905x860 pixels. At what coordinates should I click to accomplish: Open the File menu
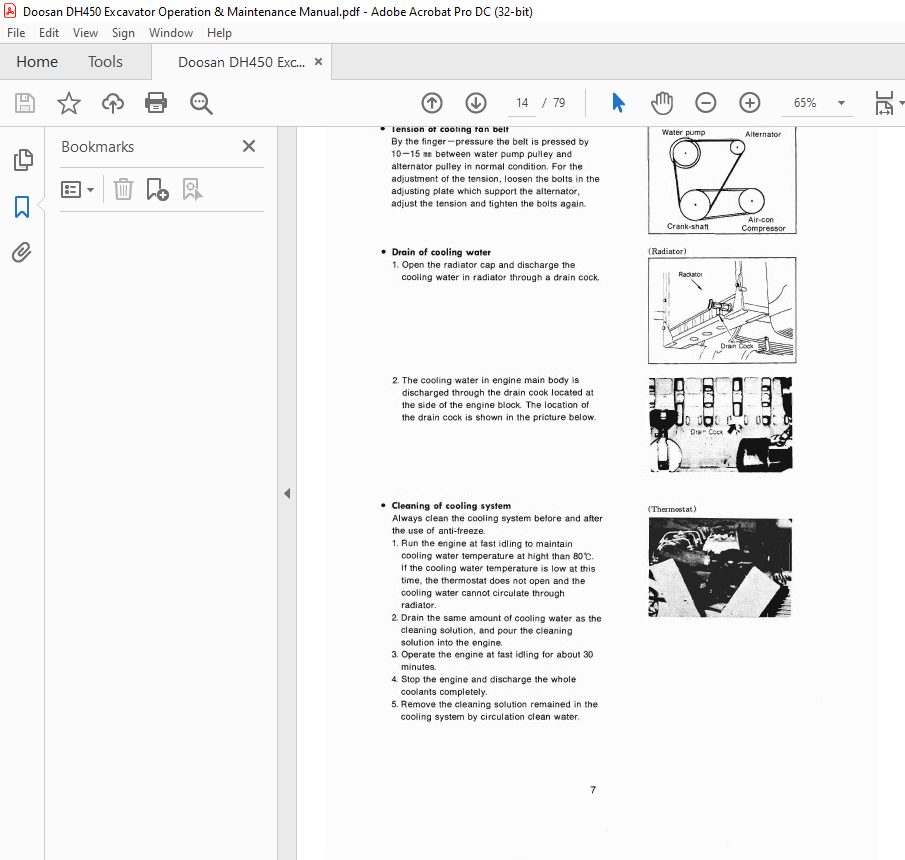(16, 33)
